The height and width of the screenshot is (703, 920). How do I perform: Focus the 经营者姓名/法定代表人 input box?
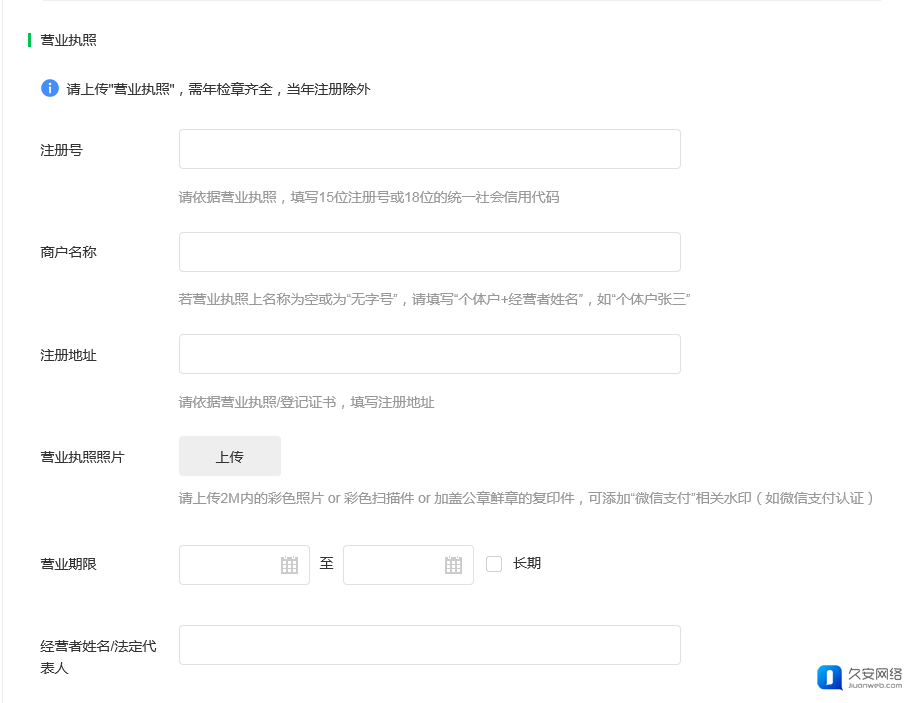(429, 645)
